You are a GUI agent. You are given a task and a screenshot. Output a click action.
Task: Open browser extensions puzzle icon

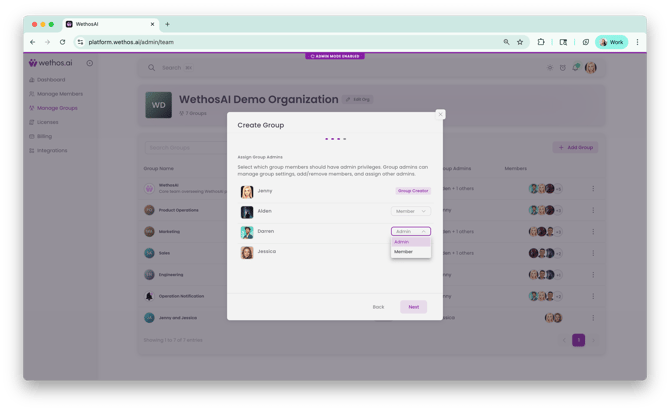tap(541, 42)
